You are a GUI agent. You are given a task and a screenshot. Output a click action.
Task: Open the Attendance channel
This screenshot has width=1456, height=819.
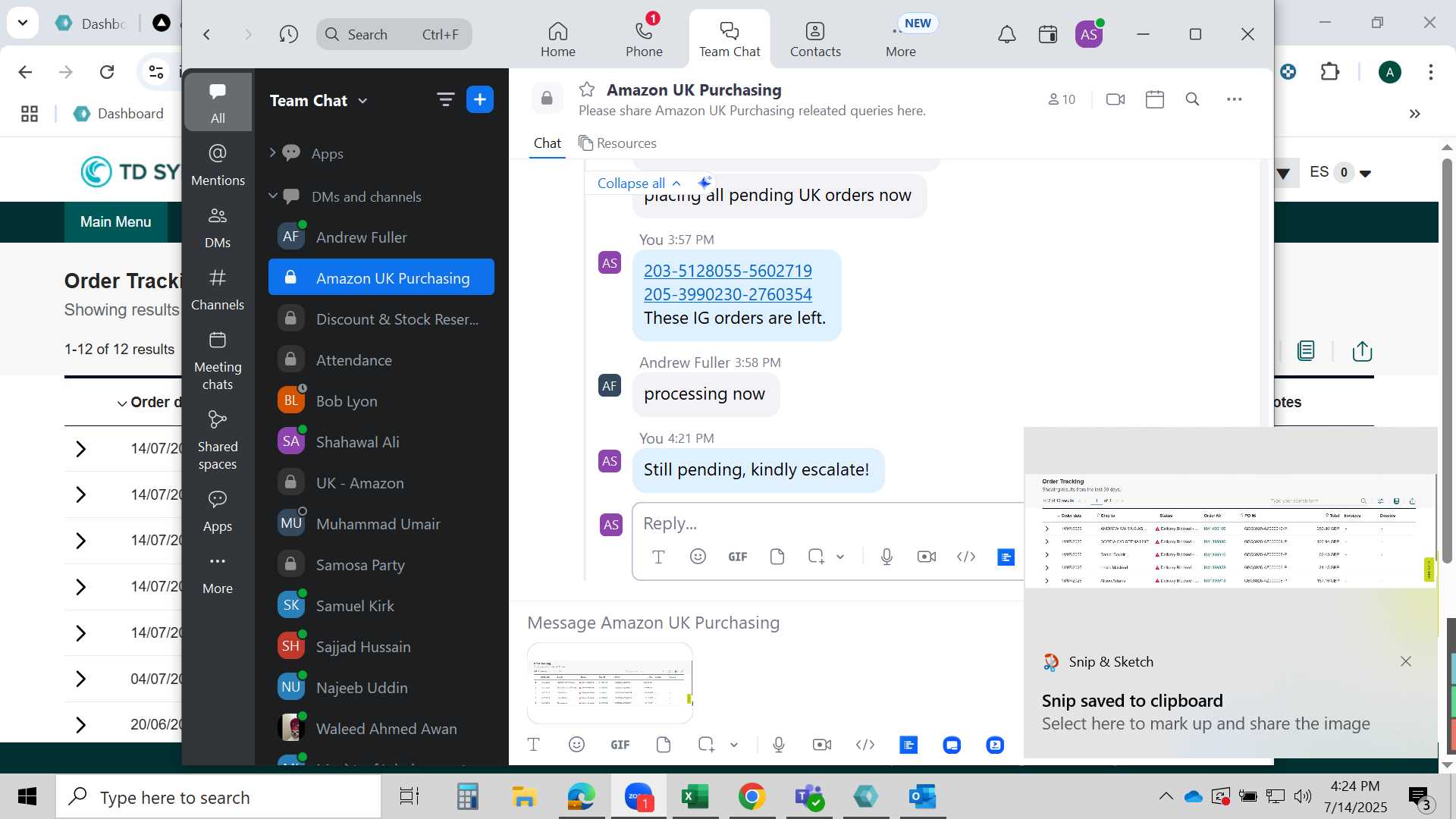381,359
